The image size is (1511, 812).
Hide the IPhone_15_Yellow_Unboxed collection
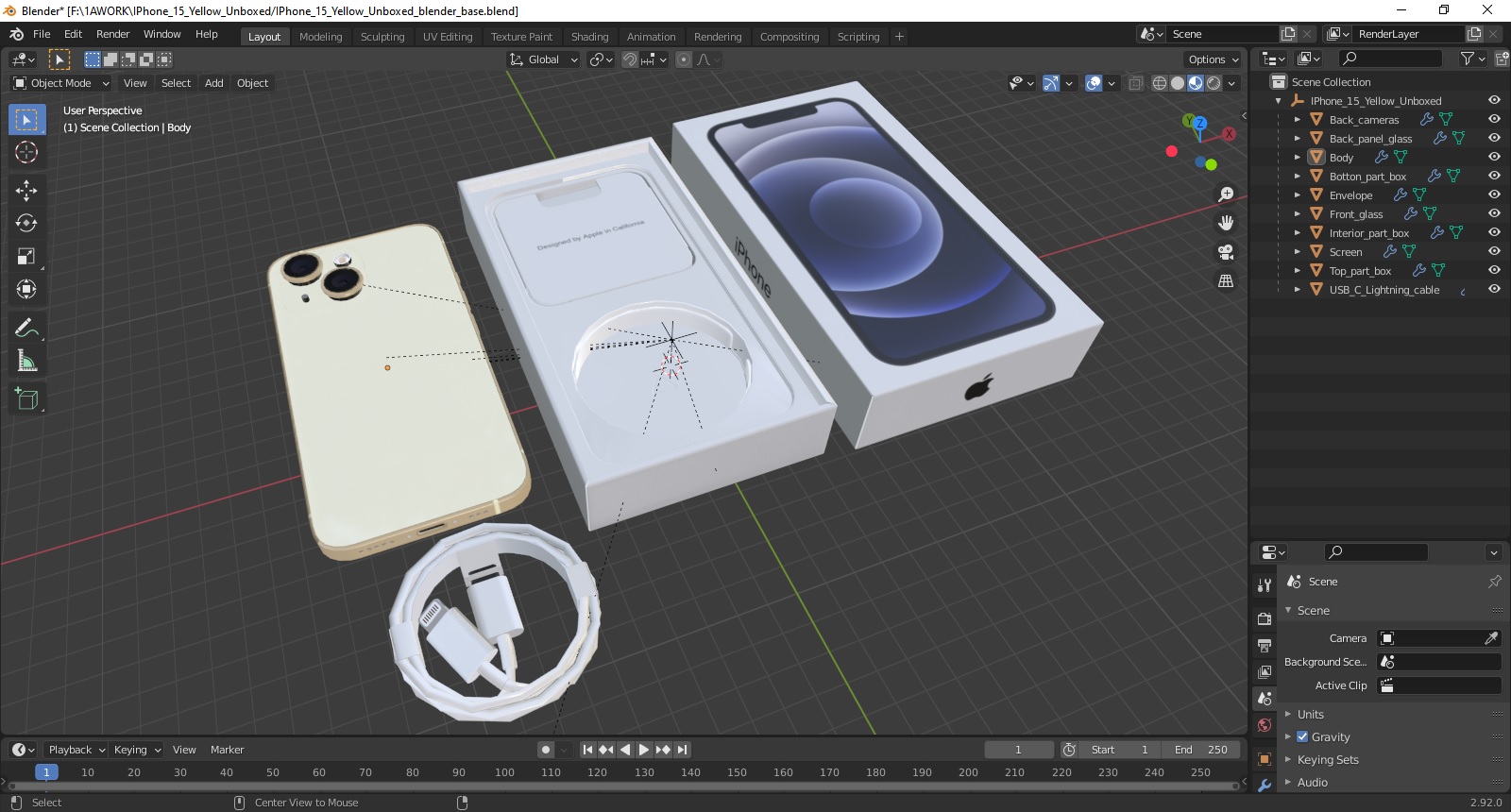(x=1494, y=100)
